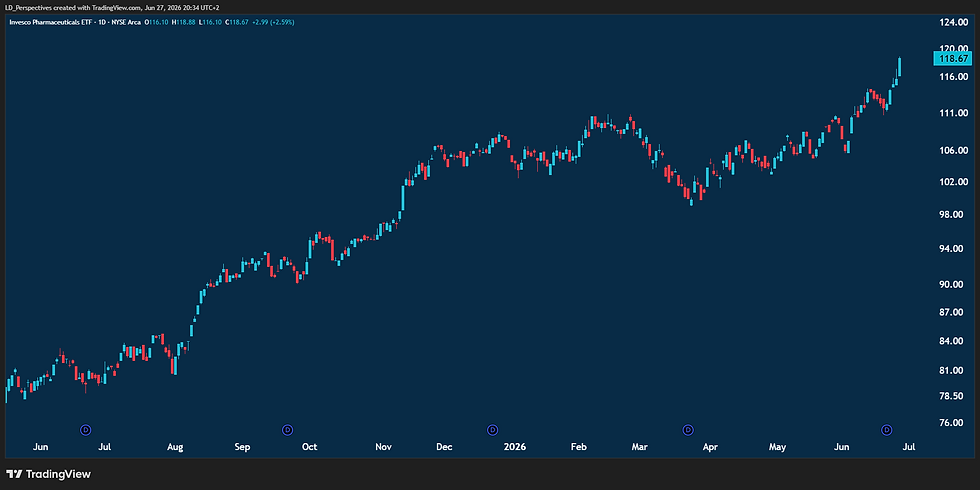Click the open value O116.10

pyautogui.click(x=154, y=22)
